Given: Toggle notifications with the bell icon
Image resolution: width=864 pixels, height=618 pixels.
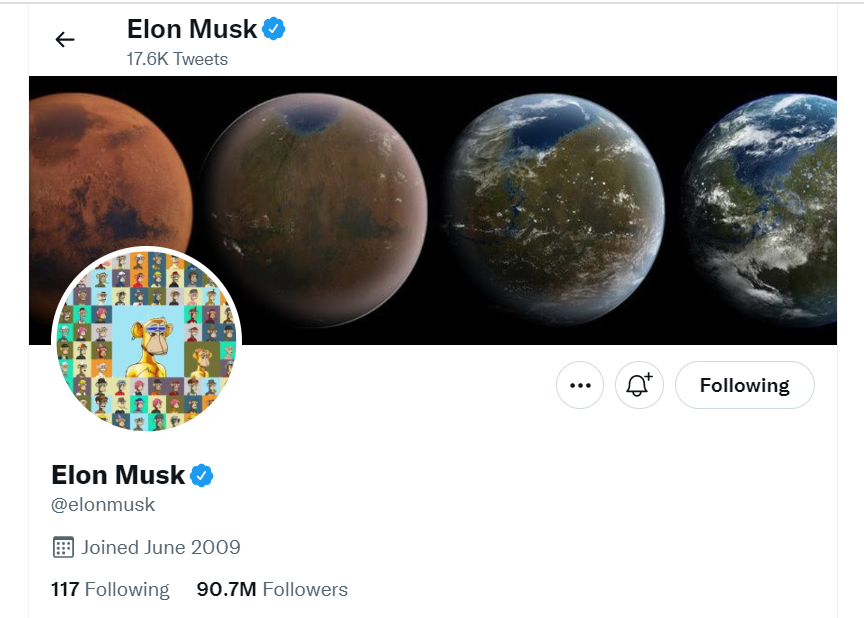Looking at the screenshot, I should pos(639,385).
